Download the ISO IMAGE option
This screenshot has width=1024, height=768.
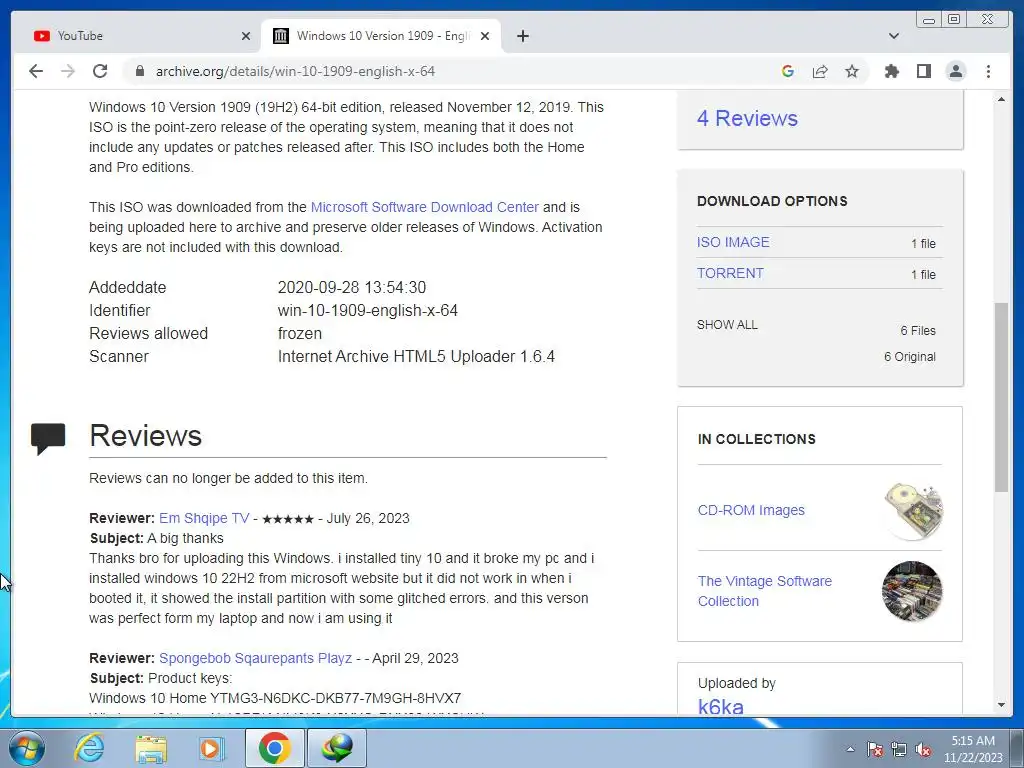click(x=733, y=242)
